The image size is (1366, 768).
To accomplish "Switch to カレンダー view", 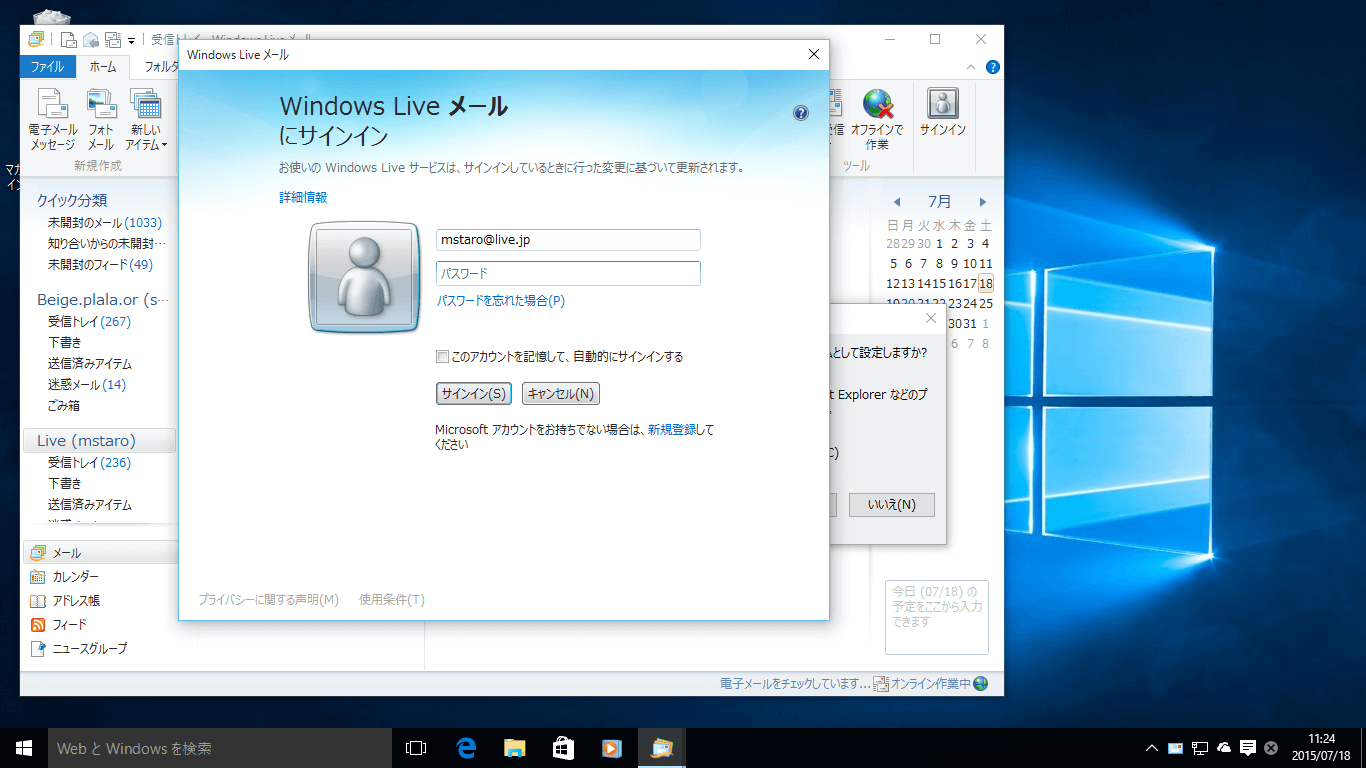I will 75,577.
